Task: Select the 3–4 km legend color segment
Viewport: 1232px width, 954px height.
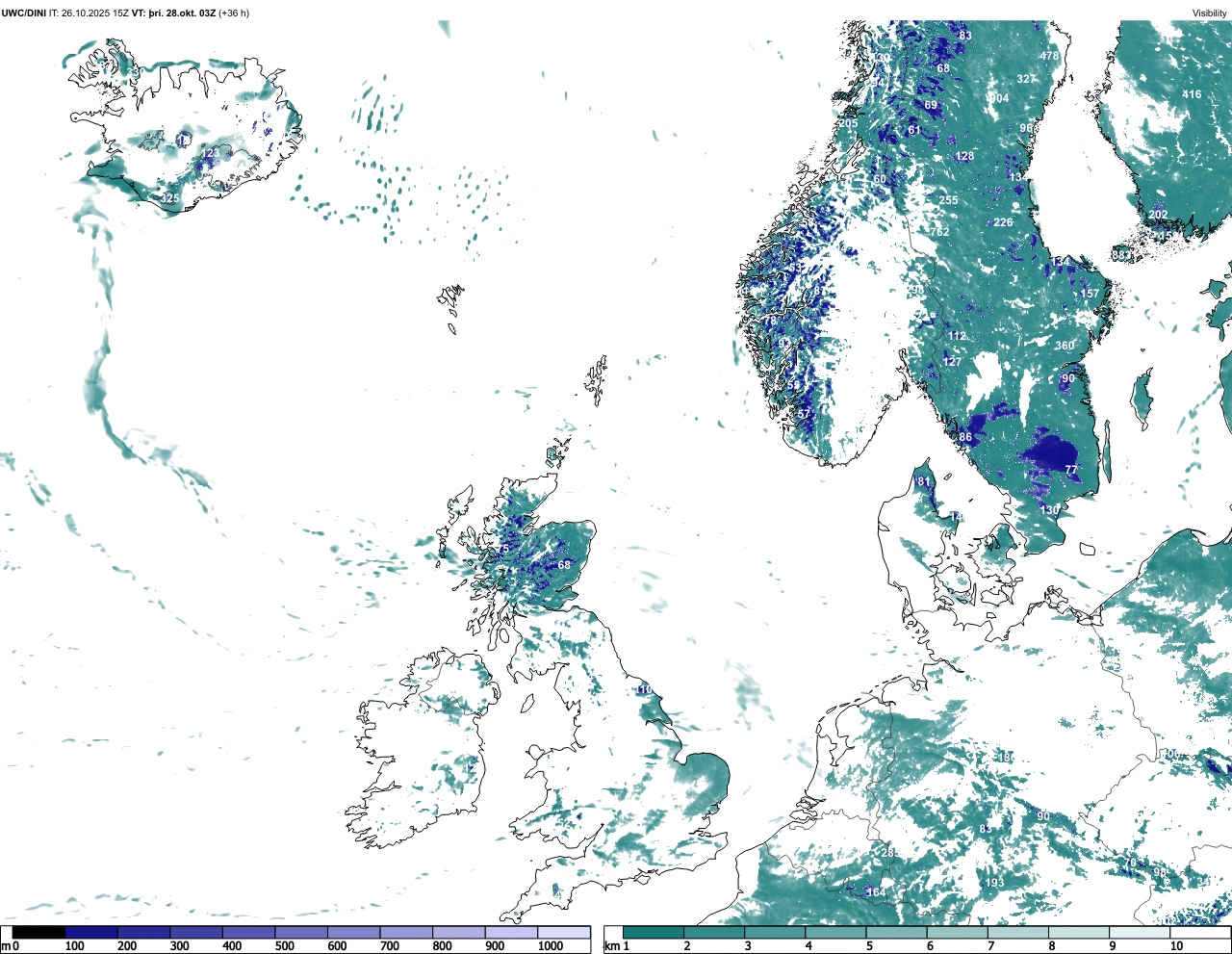Action: (775, 933)
